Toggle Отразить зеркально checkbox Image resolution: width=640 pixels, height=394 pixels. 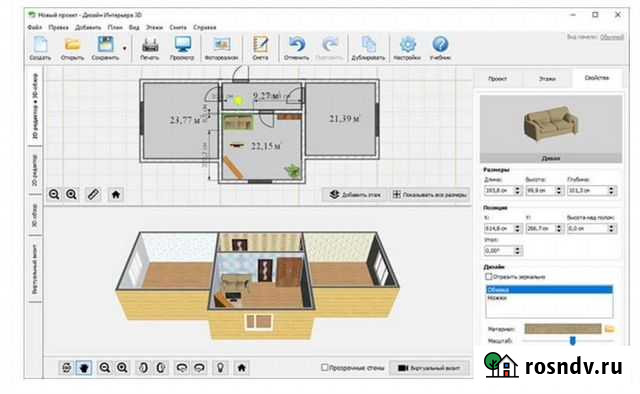tap(489, 276)
